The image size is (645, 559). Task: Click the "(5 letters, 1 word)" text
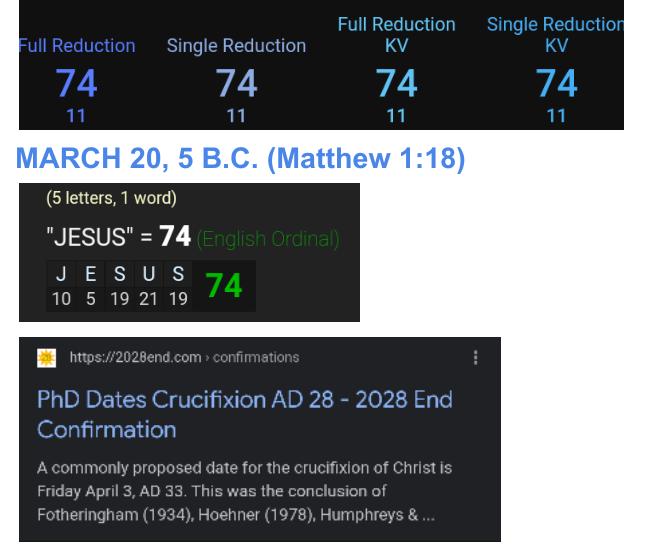[x=111, y=198]
